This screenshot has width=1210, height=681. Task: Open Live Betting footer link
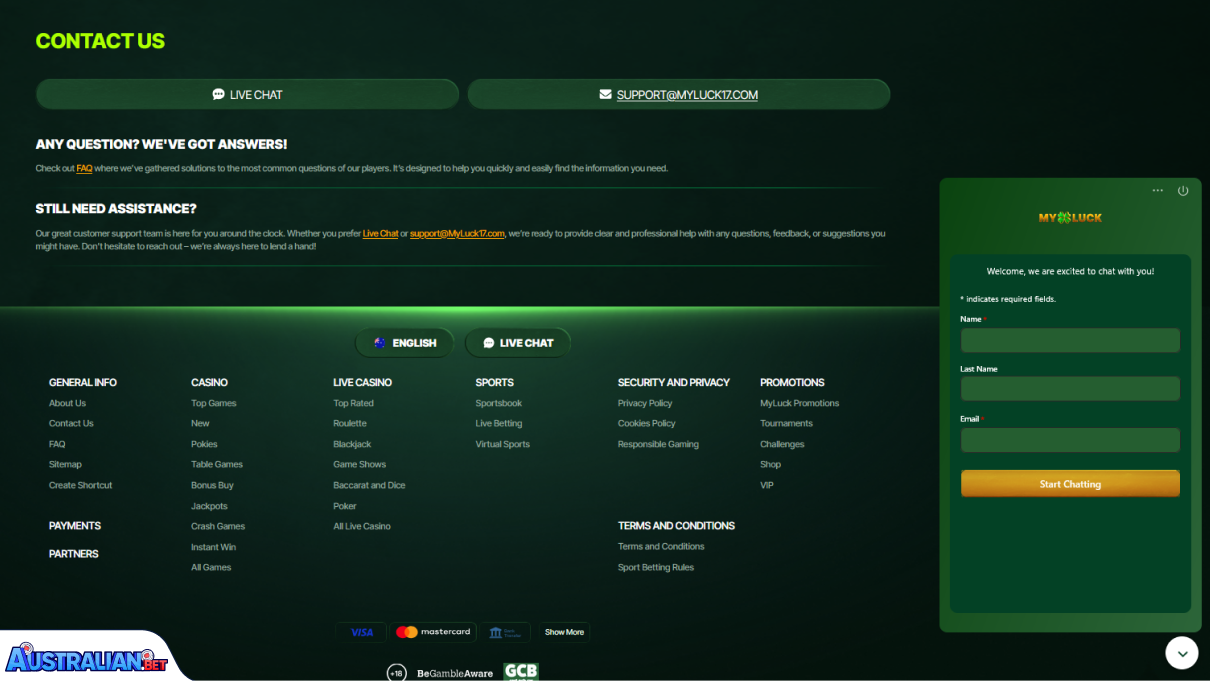[499, 423]
